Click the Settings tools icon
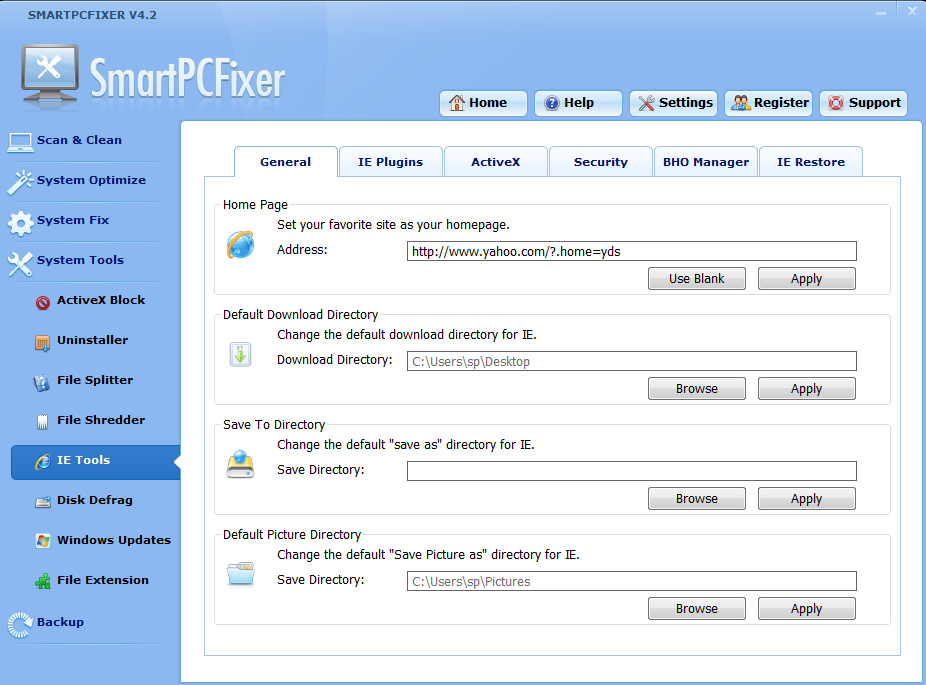The height and width of the screenshot is (685, 926). 646,103
